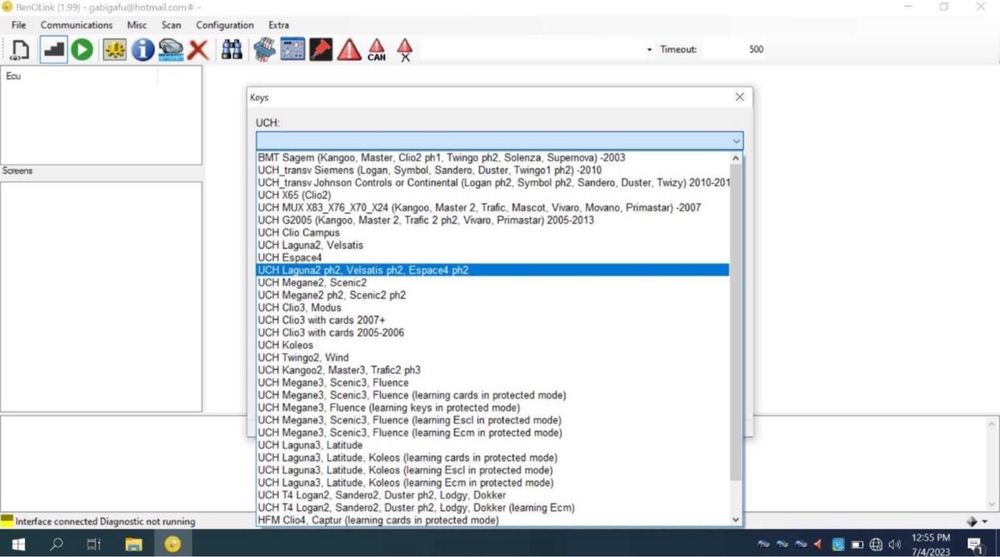This screenshot has height=557, width=1000.
Task: Click the new document toolbar icon
Action: (x=20, y=50)
